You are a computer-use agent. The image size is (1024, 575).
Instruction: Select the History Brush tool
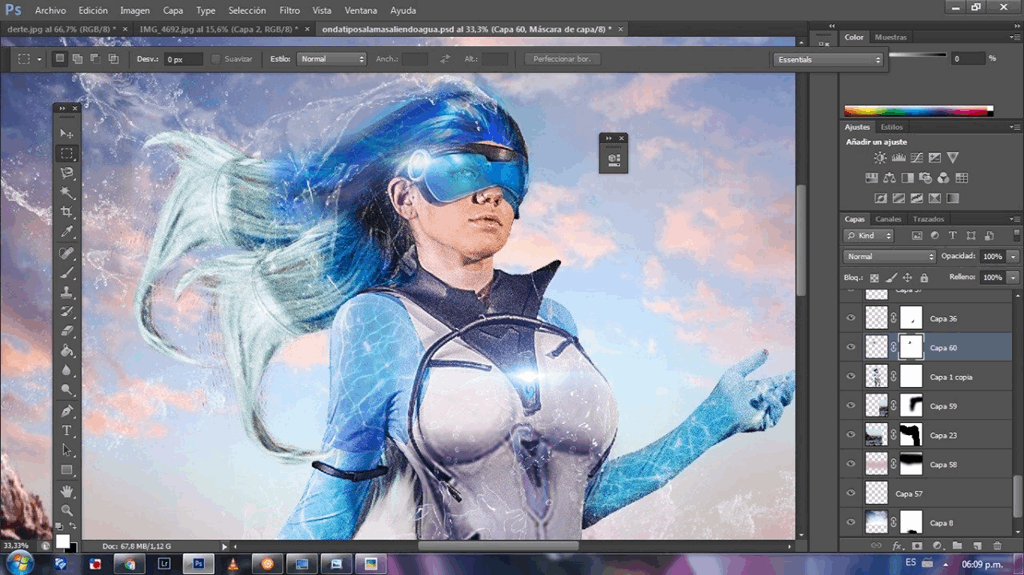67,312
